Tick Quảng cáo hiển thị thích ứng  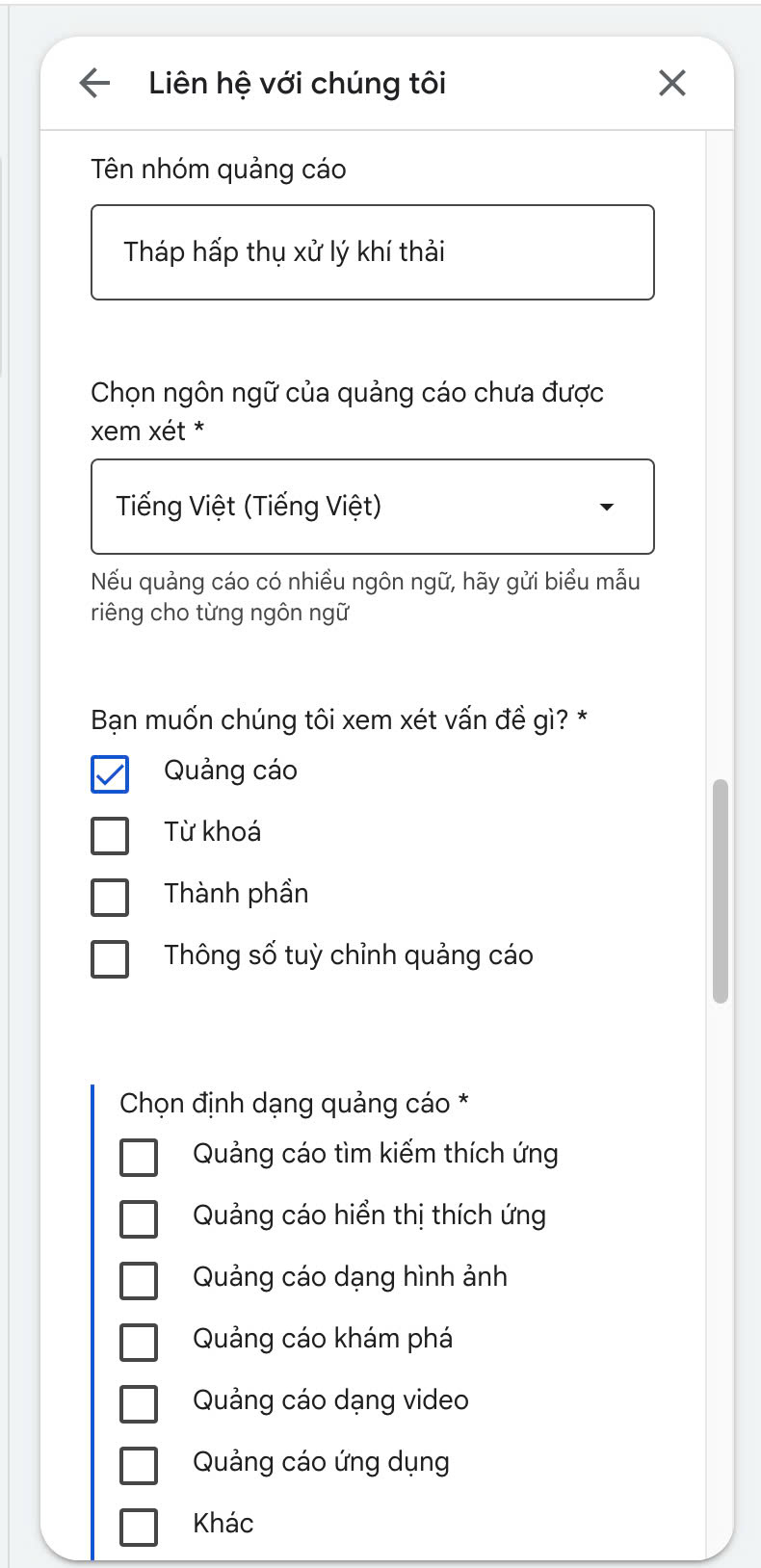(x=139, y=1218)
